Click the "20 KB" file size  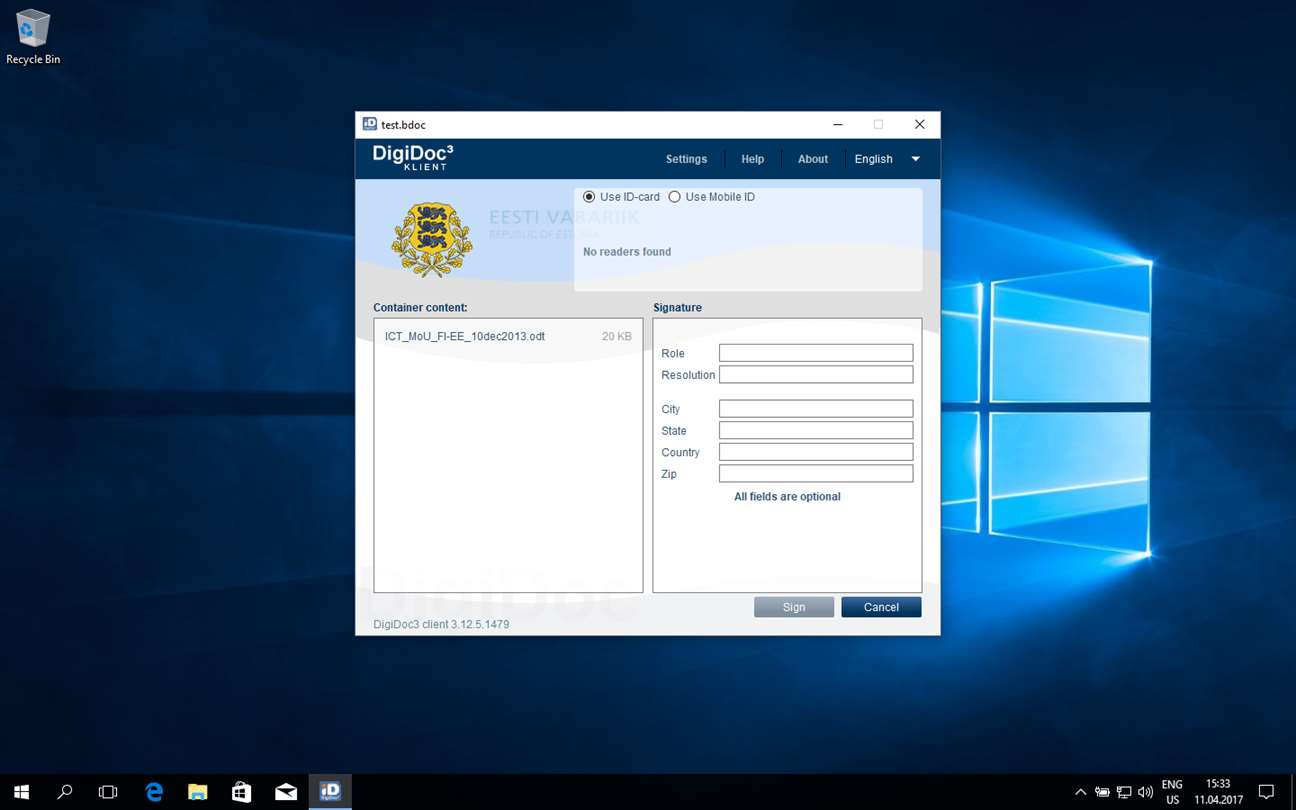(x=617, y=337)
